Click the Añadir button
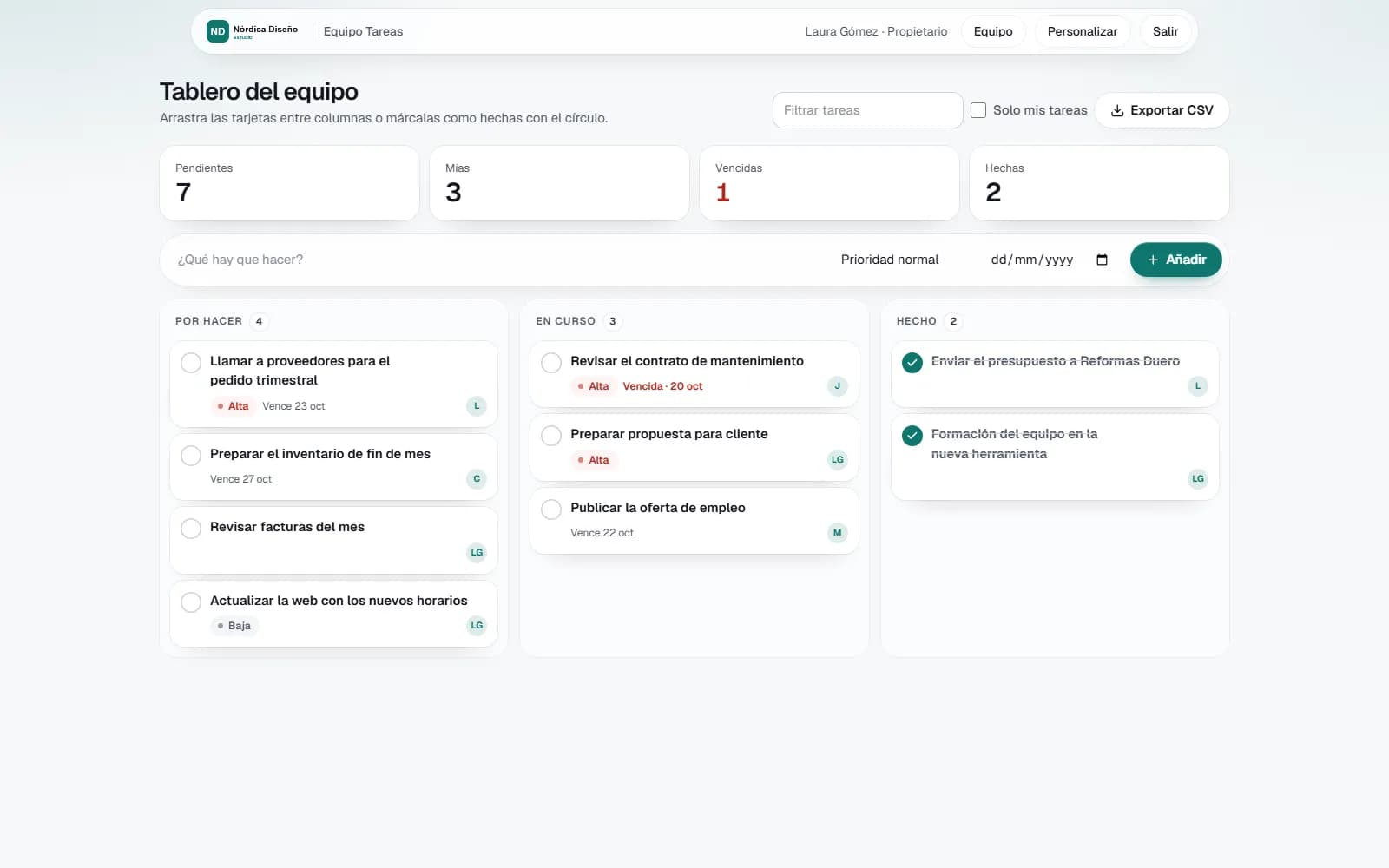The height and width of the screenshot is (868, 1389). tap(1175, 260)
